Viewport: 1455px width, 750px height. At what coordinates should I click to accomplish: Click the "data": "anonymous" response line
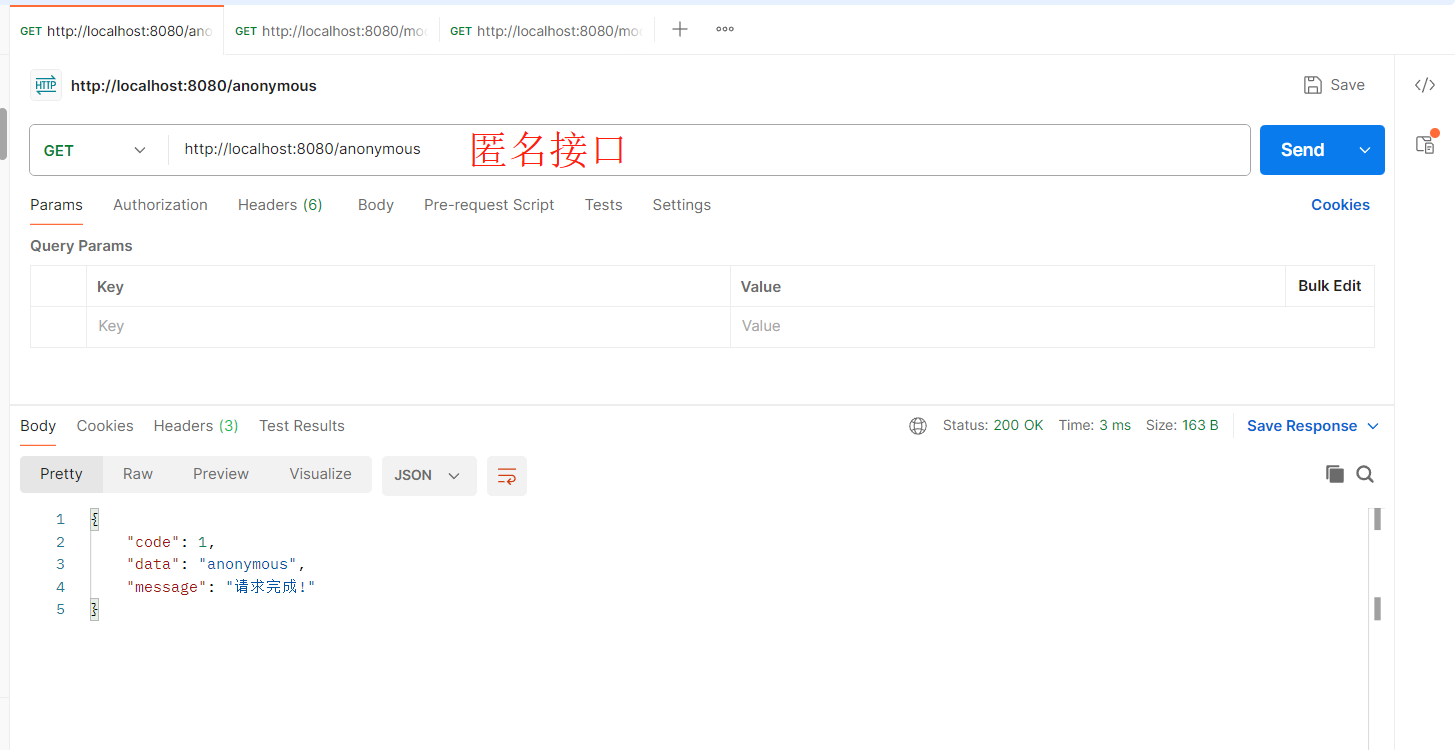[x=216, y=565]
